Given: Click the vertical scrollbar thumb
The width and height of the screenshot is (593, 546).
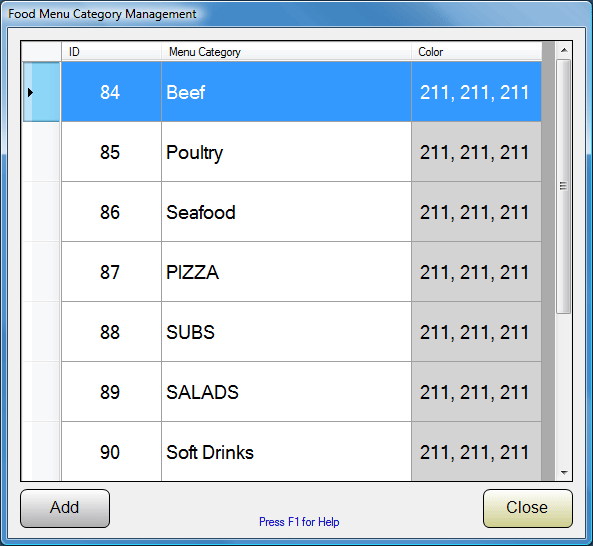Looking at the screenshot, I should coord(564,186).
